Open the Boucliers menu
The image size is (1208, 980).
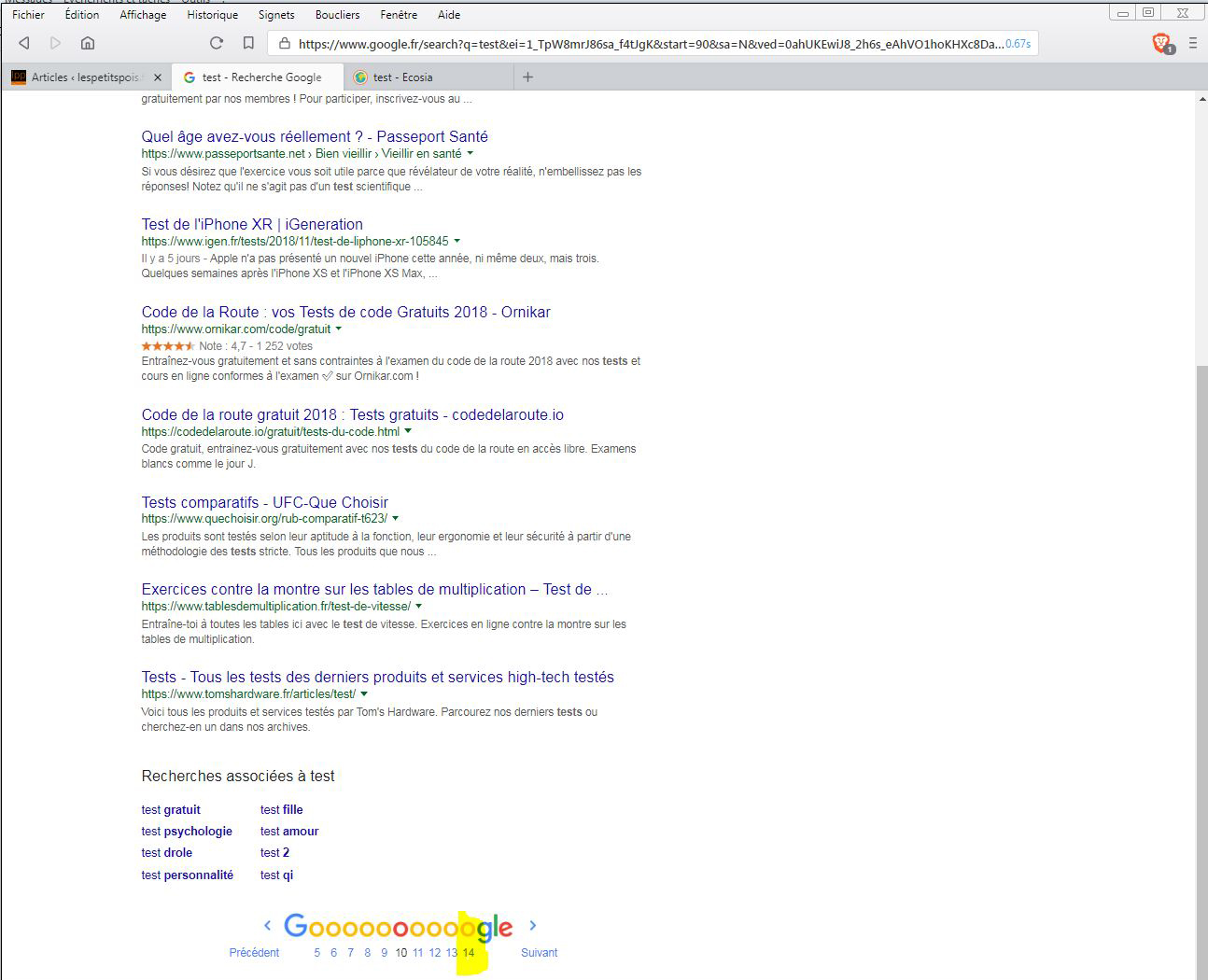pyautogui.click(x=337, y=15)
